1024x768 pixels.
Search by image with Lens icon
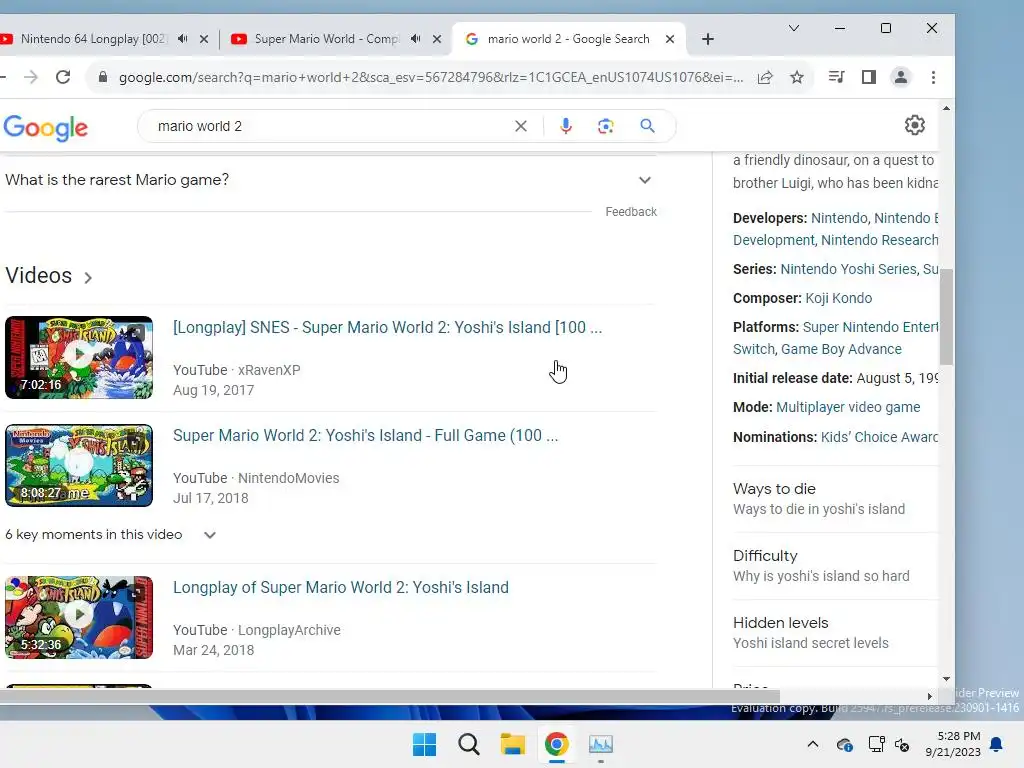pos(605,126)
